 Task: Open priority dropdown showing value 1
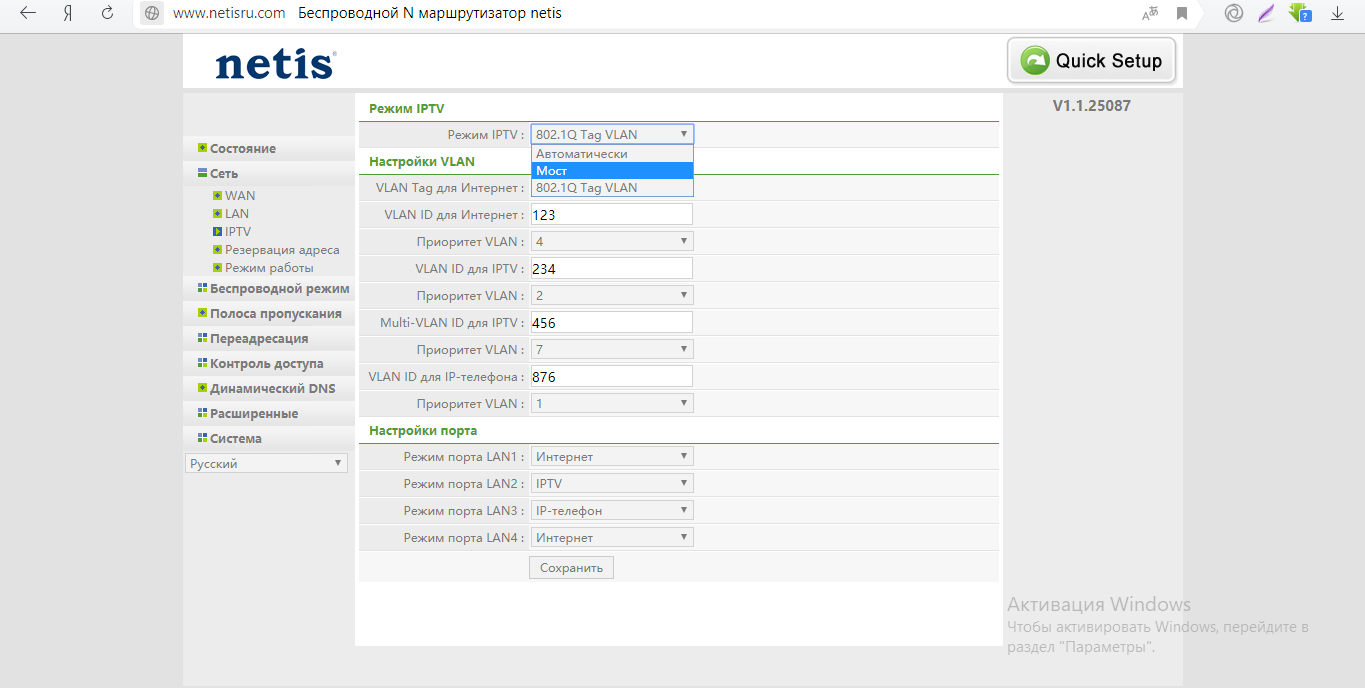click(612, 403)
